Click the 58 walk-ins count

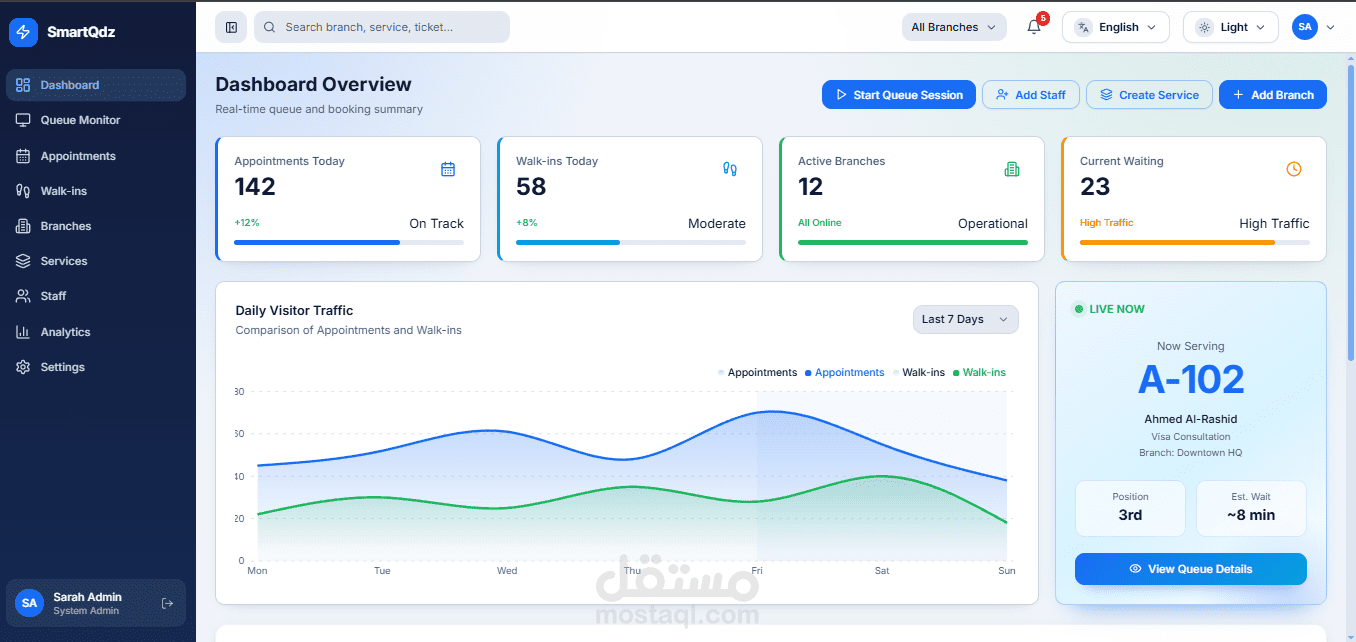[531, 187]
